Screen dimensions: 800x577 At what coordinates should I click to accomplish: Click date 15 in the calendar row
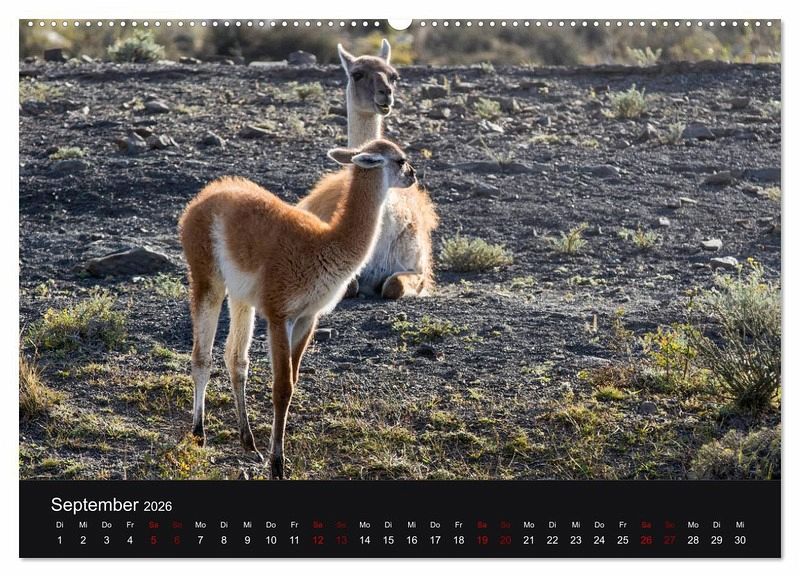[388, 540]
